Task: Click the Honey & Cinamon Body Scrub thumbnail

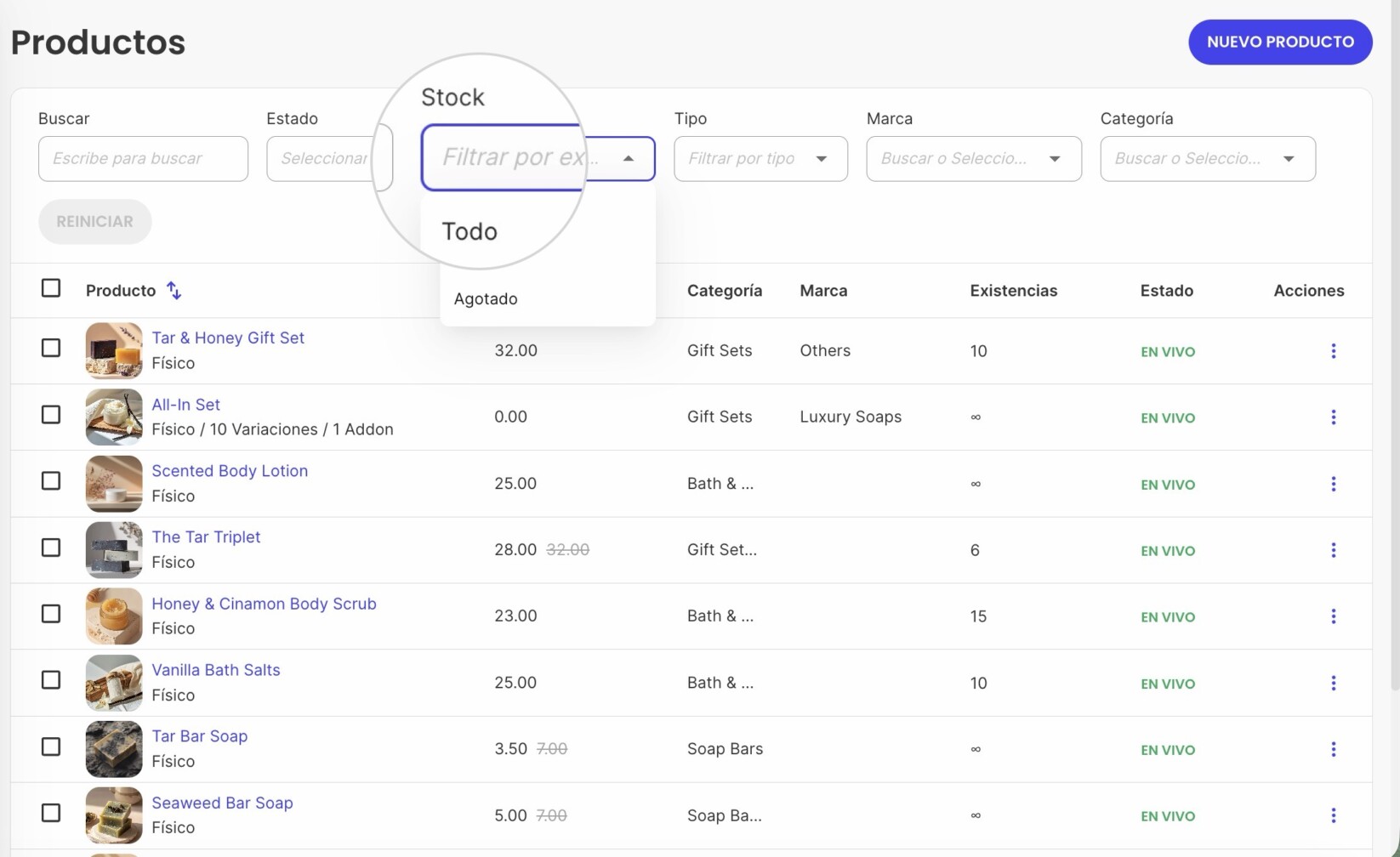Action: [x=114, y=616]
